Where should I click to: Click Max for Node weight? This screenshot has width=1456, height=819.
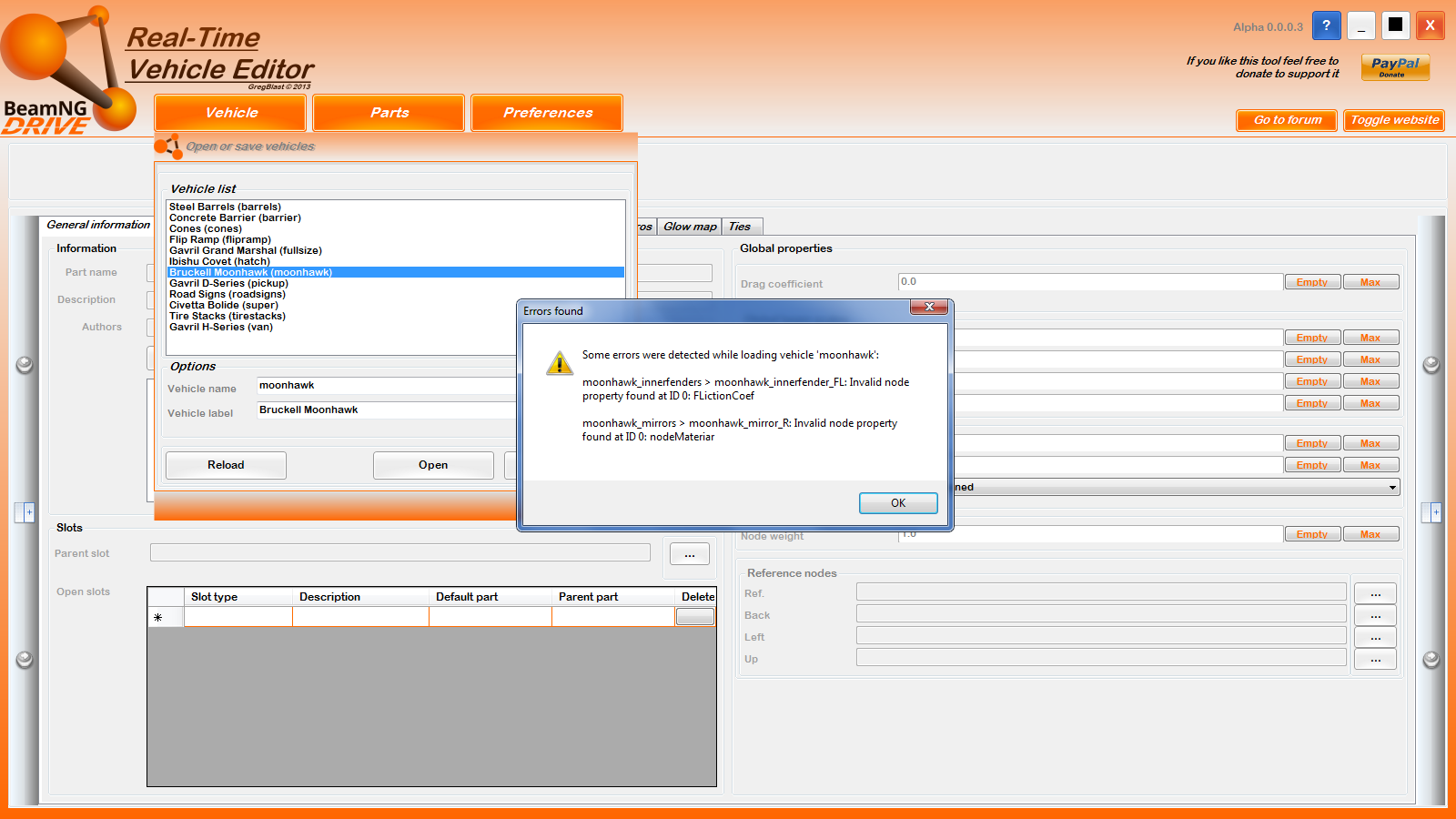tap(1370, 534)
